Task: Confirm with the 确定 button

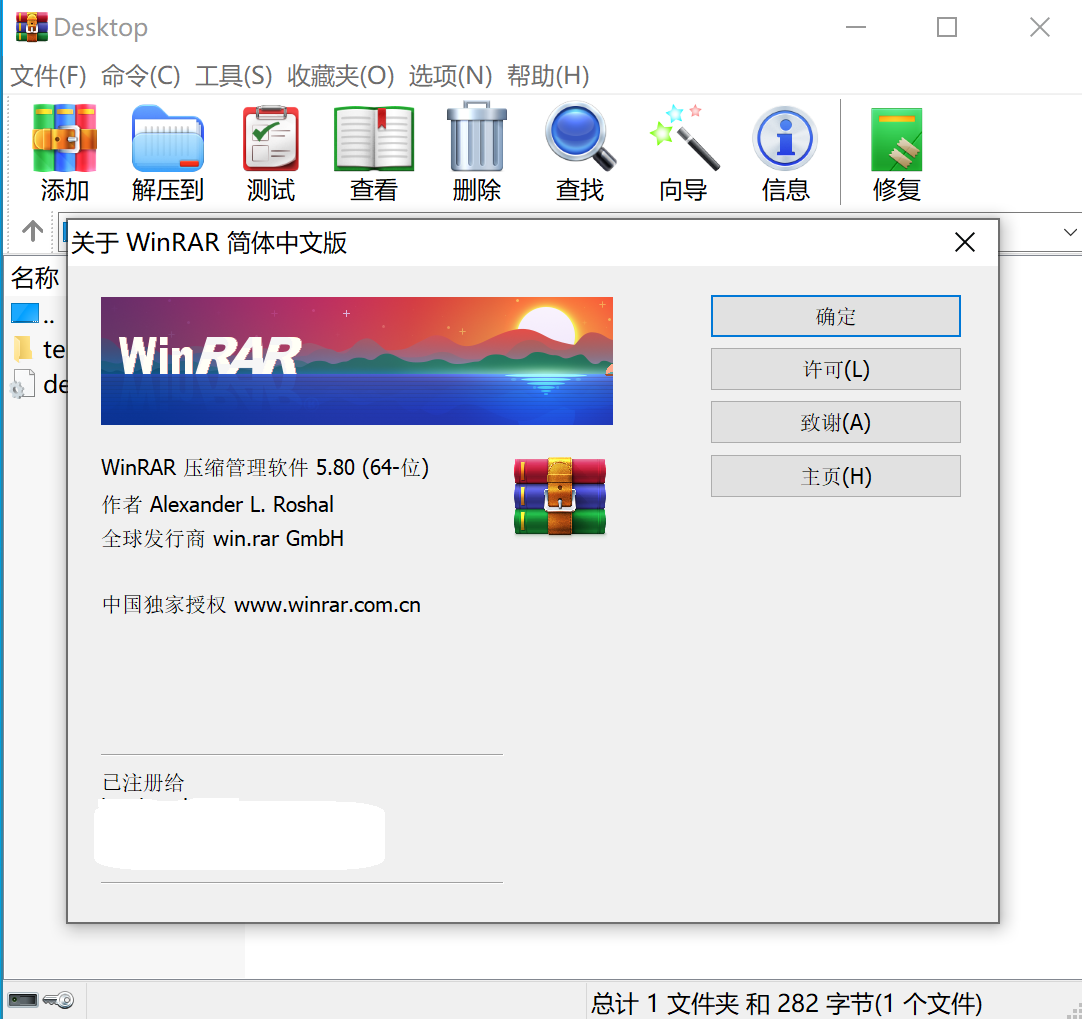Action: (x=836, y=316)
